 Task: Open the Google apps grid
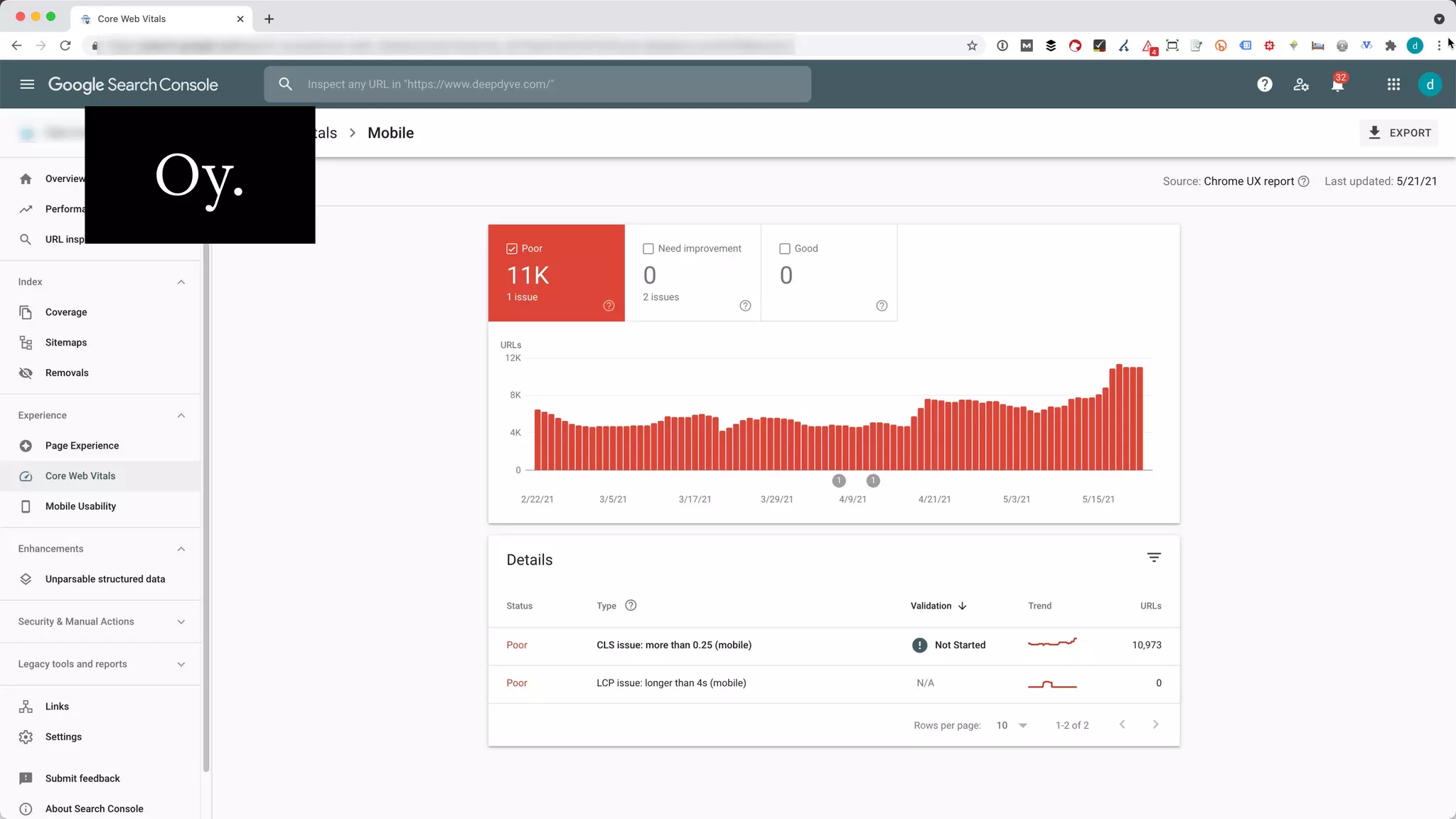point(1393,85)
